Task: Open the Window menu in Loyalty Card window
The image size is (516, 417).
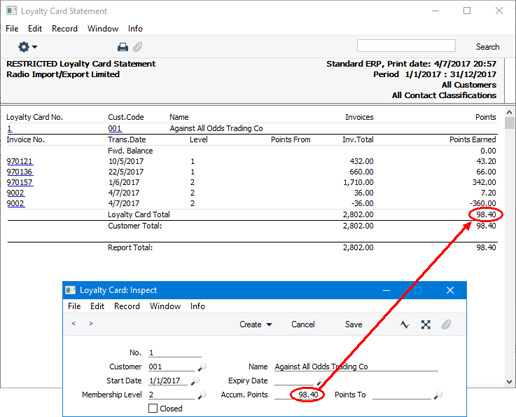Action: [x=165, y=306]
